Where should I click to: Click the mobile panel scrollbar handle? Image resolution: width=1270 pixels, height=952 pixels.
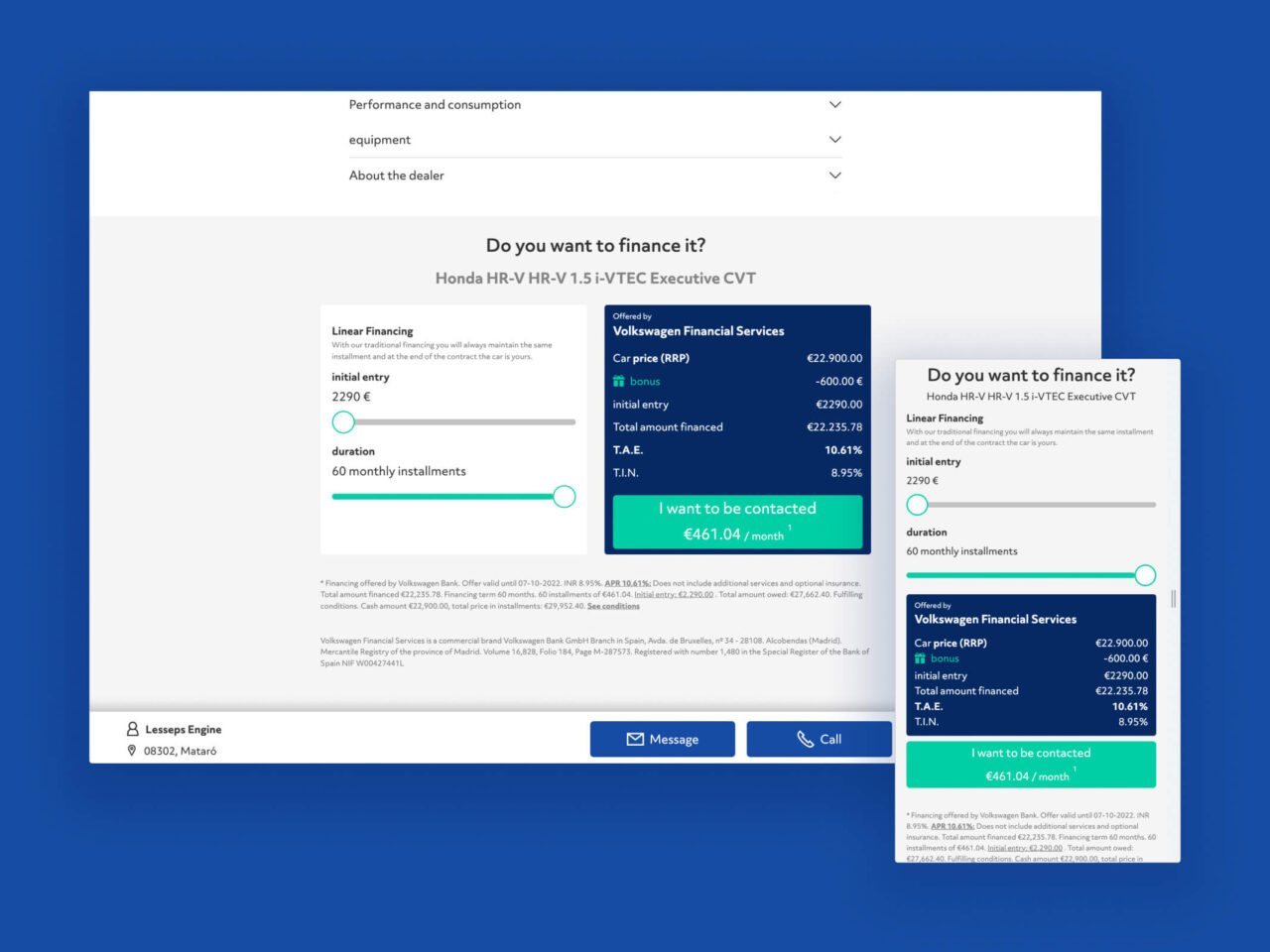[1174, 599]
